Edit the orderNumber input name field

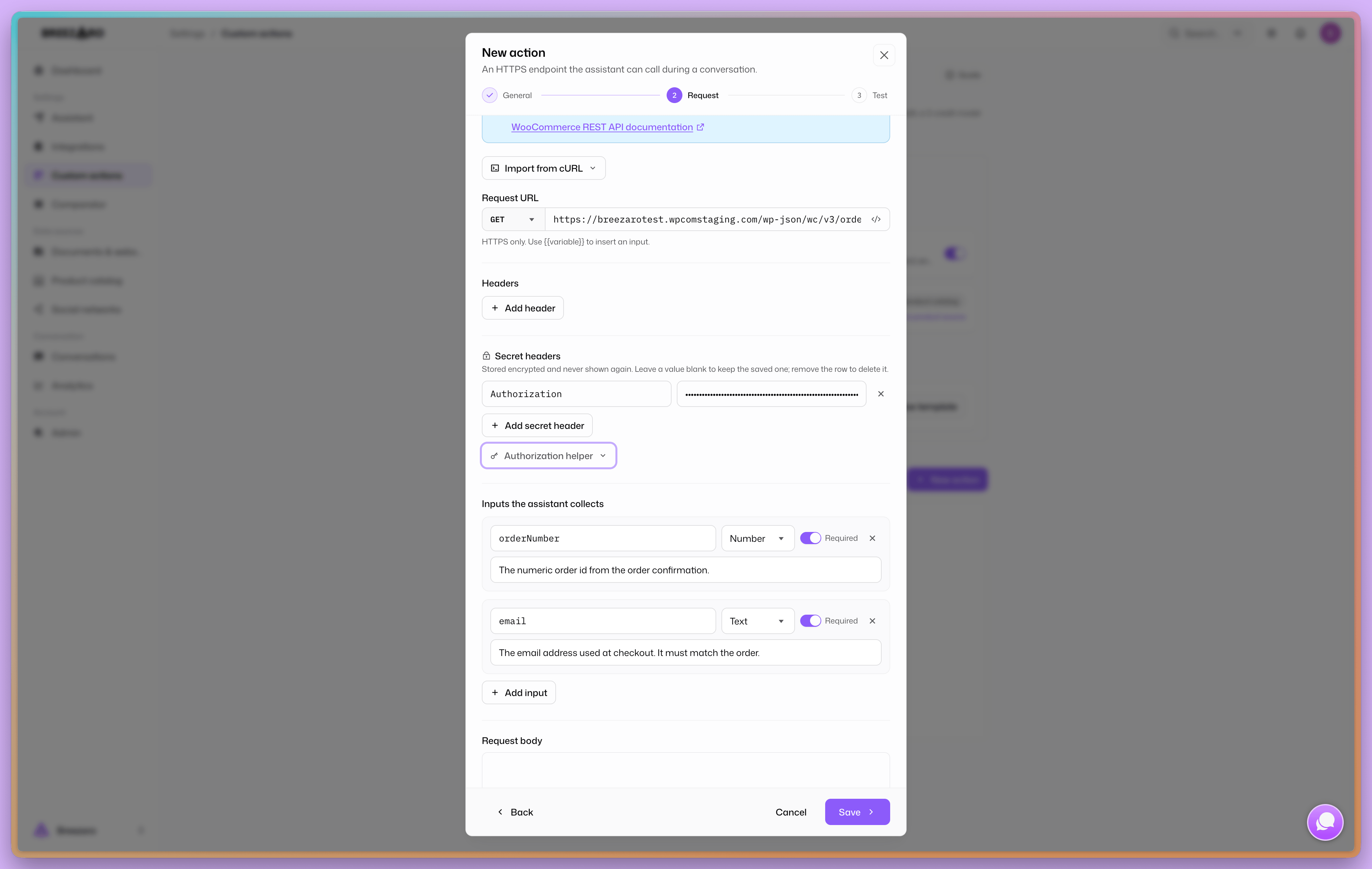click(x=603, y=538)
